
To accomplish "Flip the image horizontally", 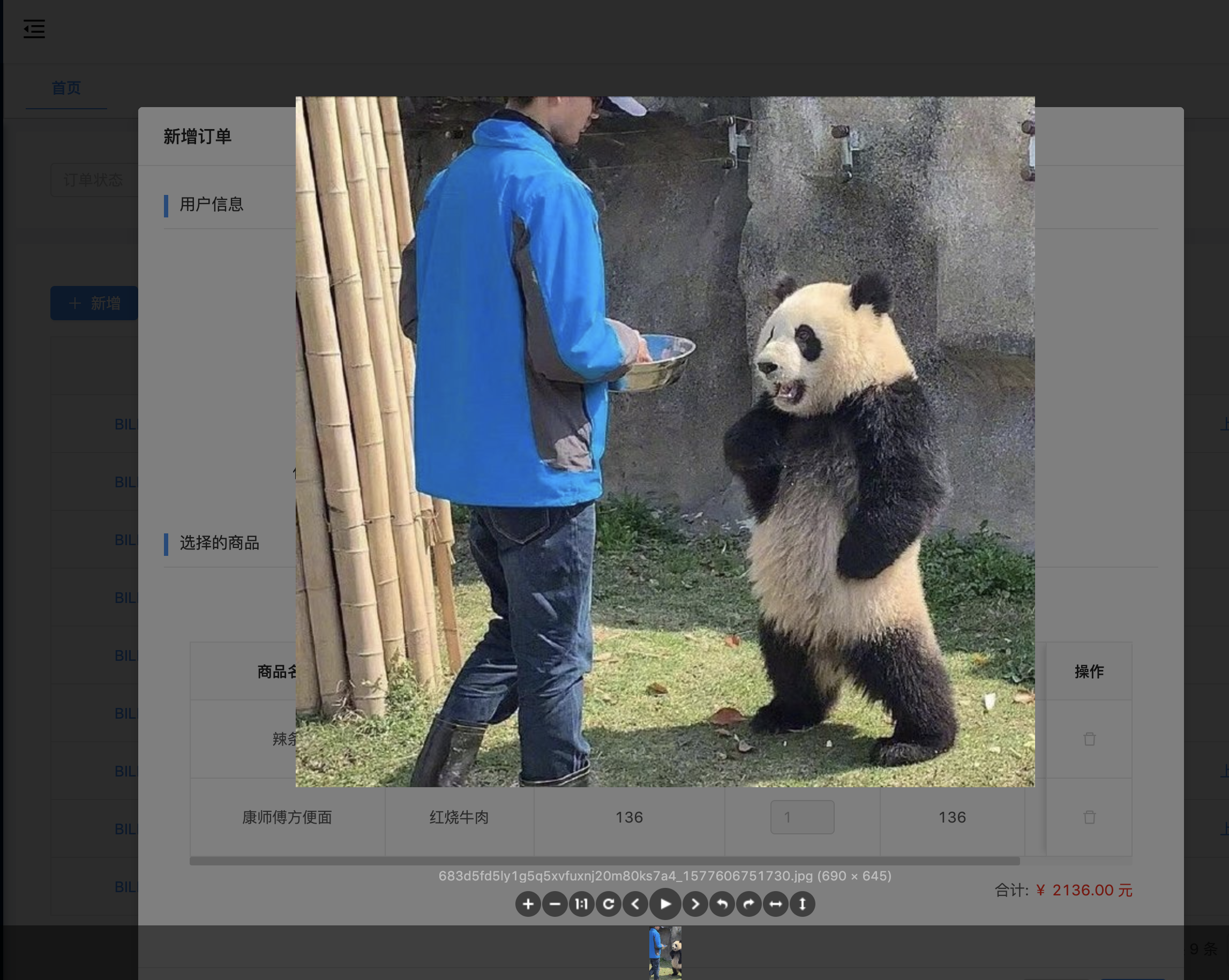I will point(775,904).
